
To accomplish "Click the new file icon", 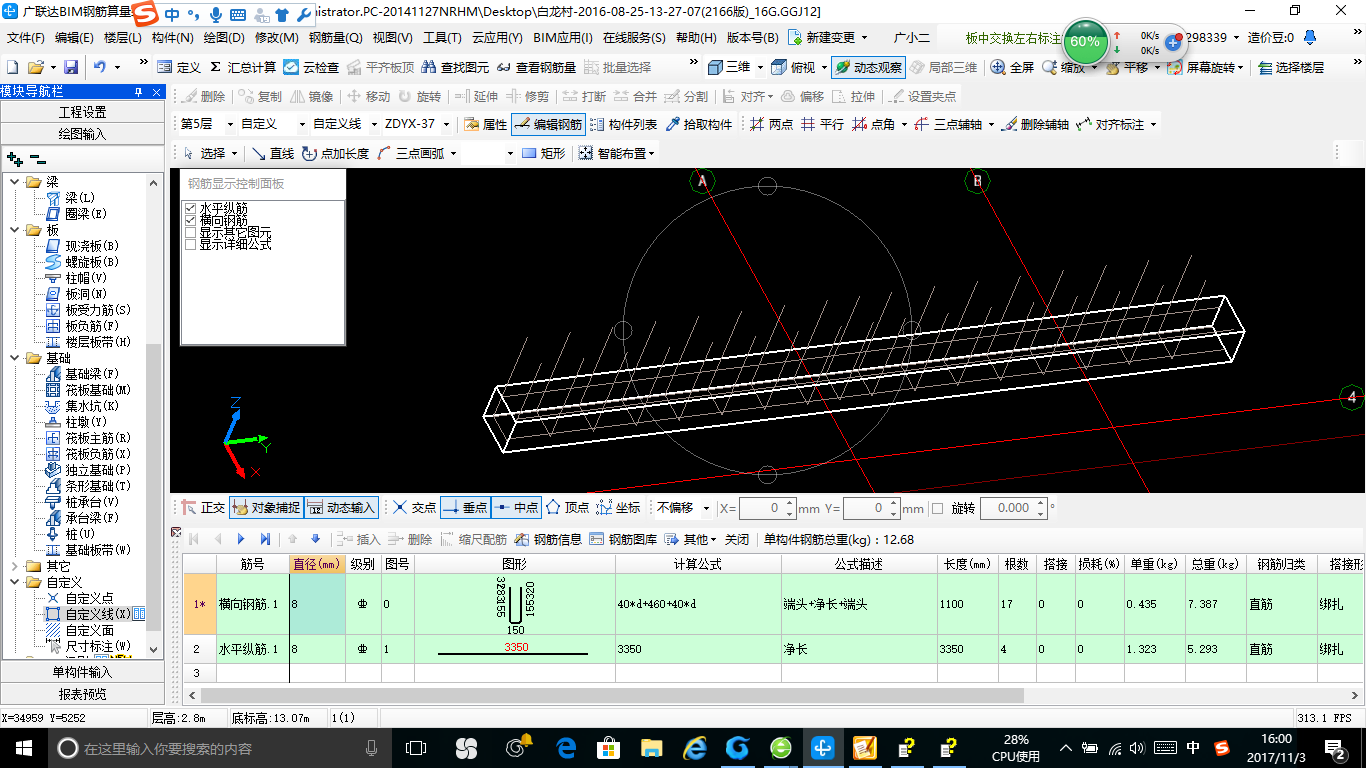I will 13,67.
